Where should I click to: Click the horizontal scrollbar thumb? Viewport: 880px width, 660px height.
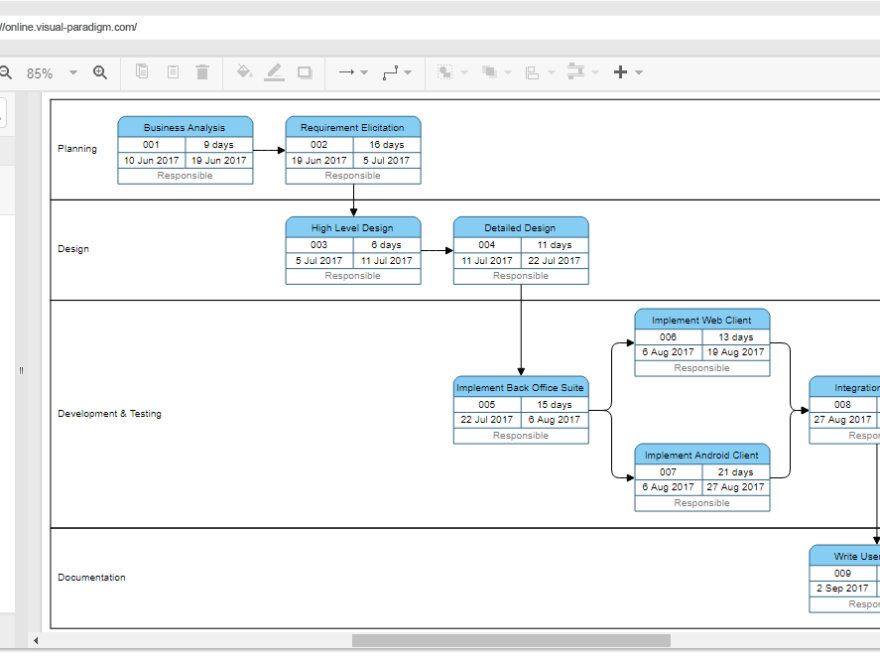pyautogui.click(x=510, y=640)
